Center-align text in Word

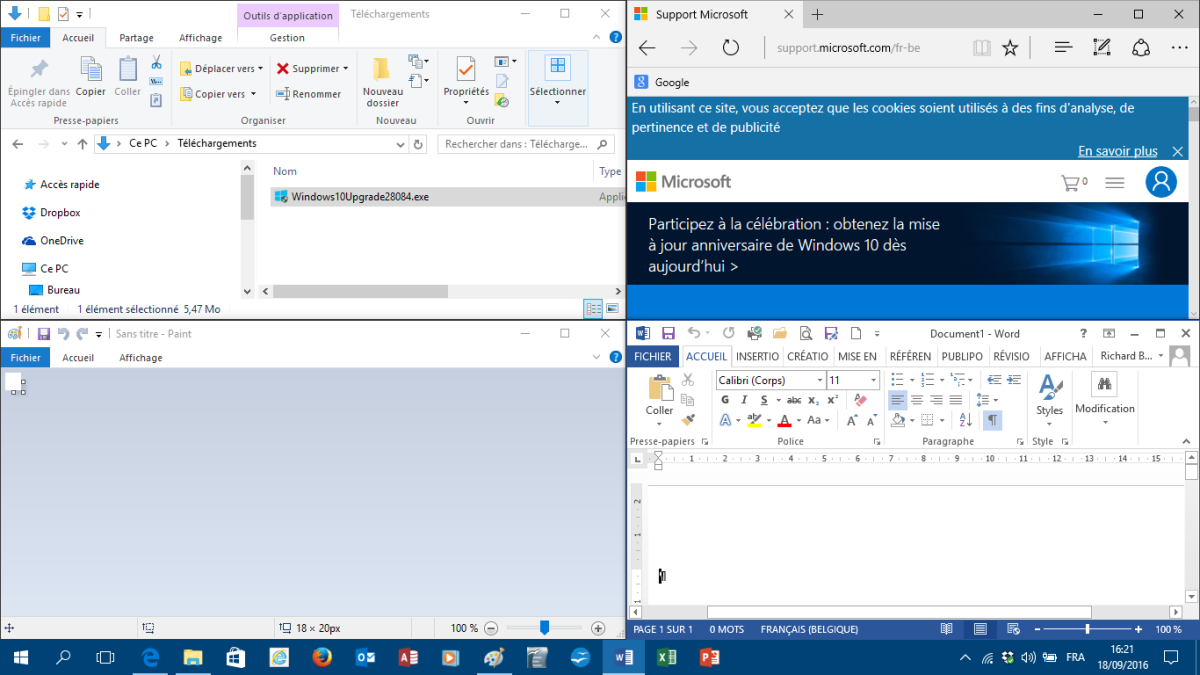(916, 400)
